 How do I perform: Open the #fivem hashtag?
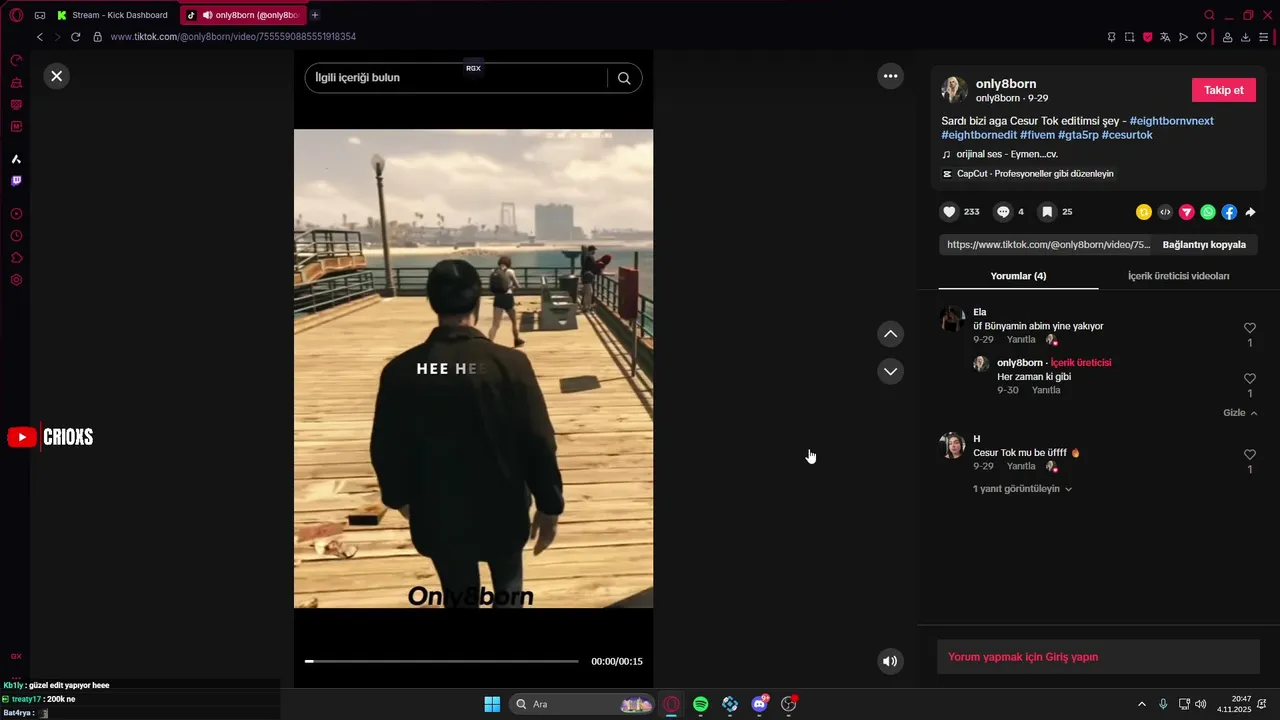coord(1037,135)
